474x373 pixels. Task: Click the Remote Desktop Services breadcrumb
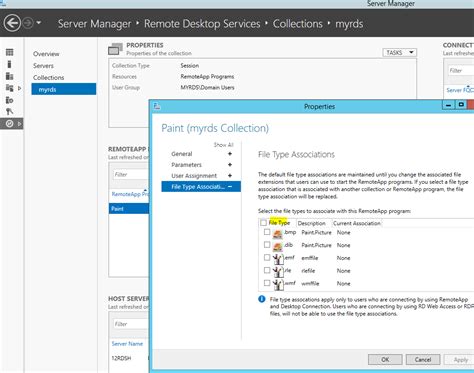[202, 24]
